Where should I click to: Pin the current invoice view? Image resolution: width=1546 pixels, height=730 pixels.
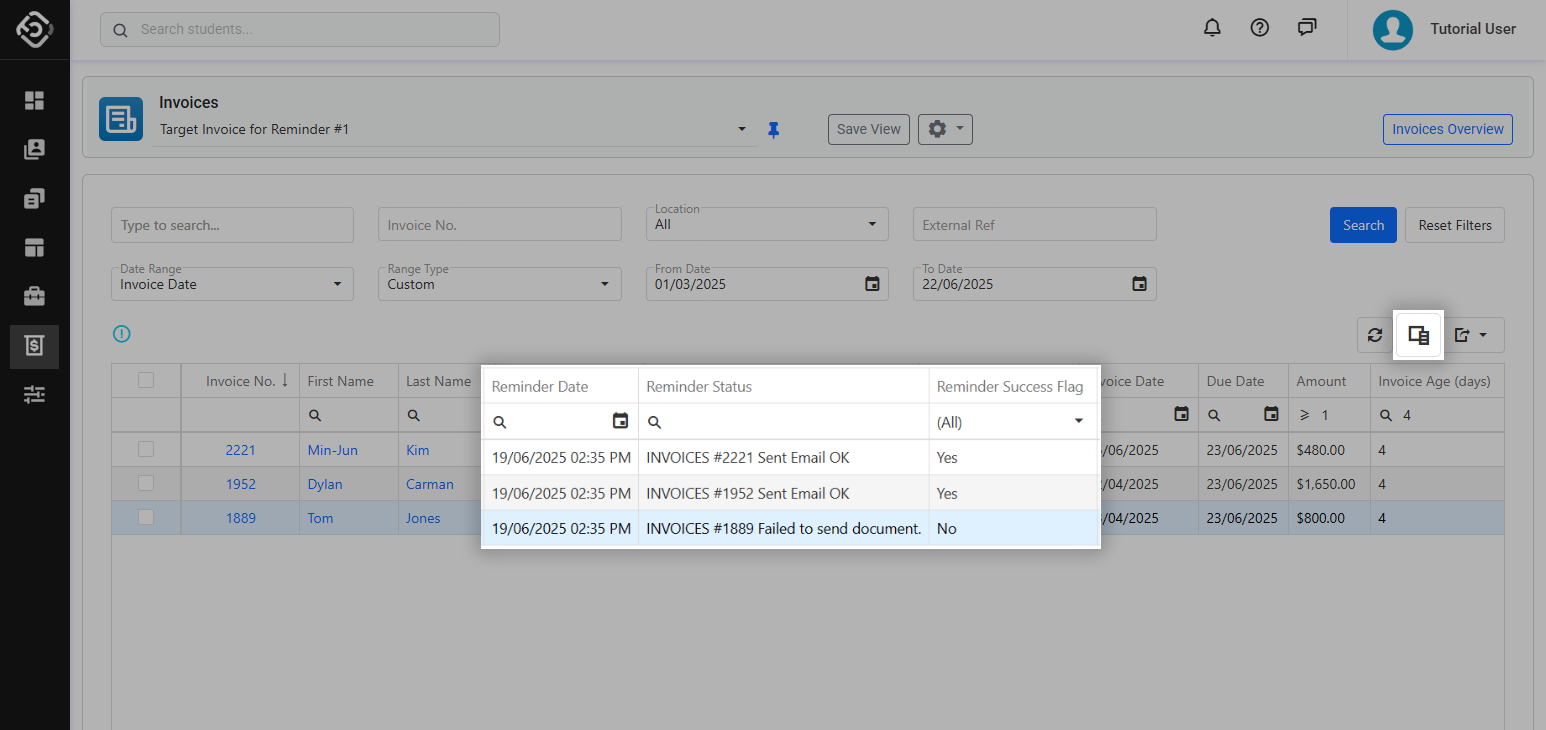pos(773,129)
